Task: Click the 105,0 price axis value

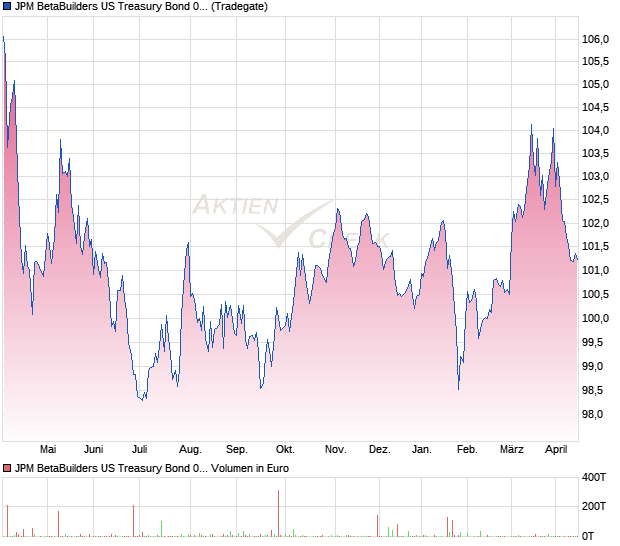Action: pos(595,84)
